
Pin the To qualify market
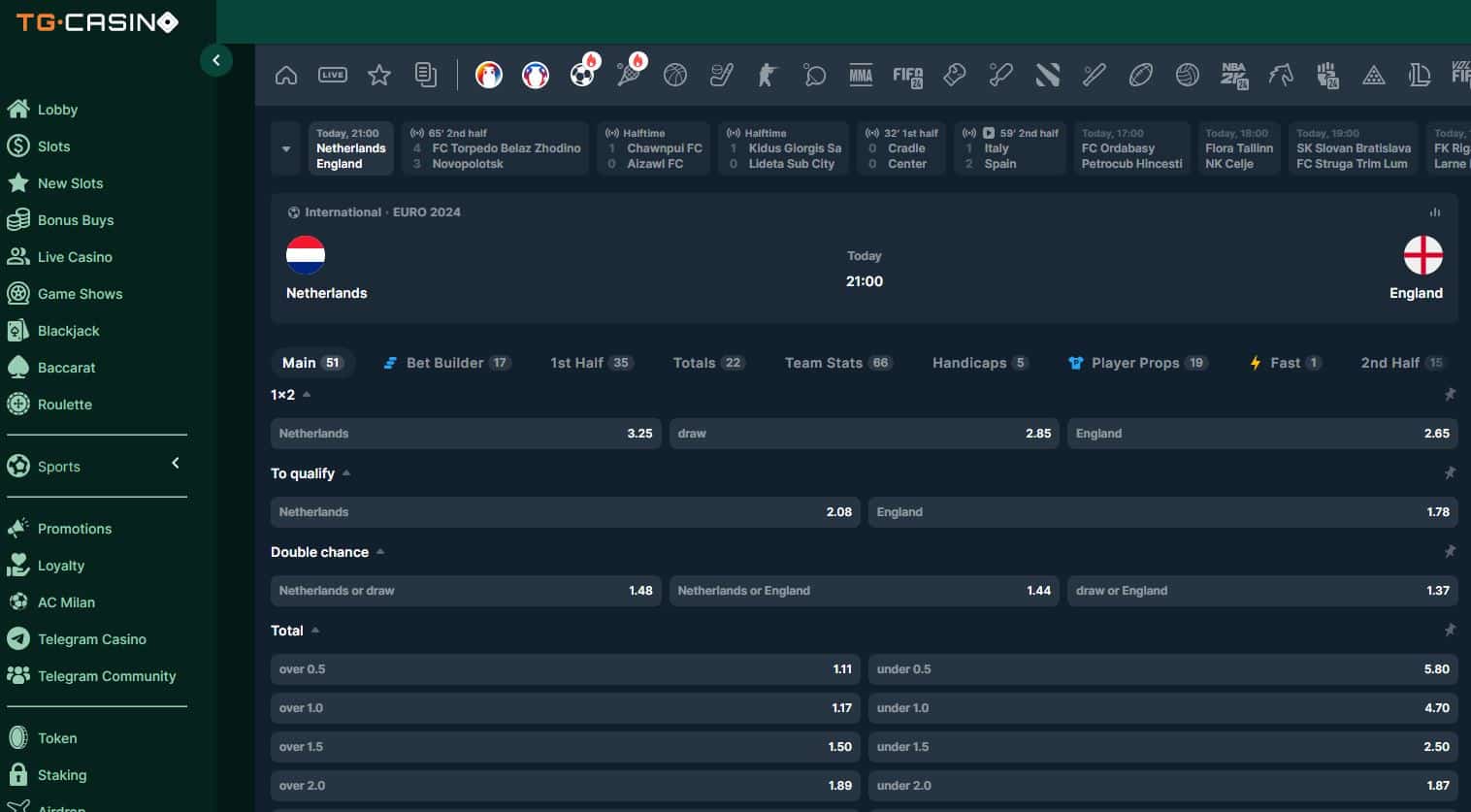click(1450, 473)
